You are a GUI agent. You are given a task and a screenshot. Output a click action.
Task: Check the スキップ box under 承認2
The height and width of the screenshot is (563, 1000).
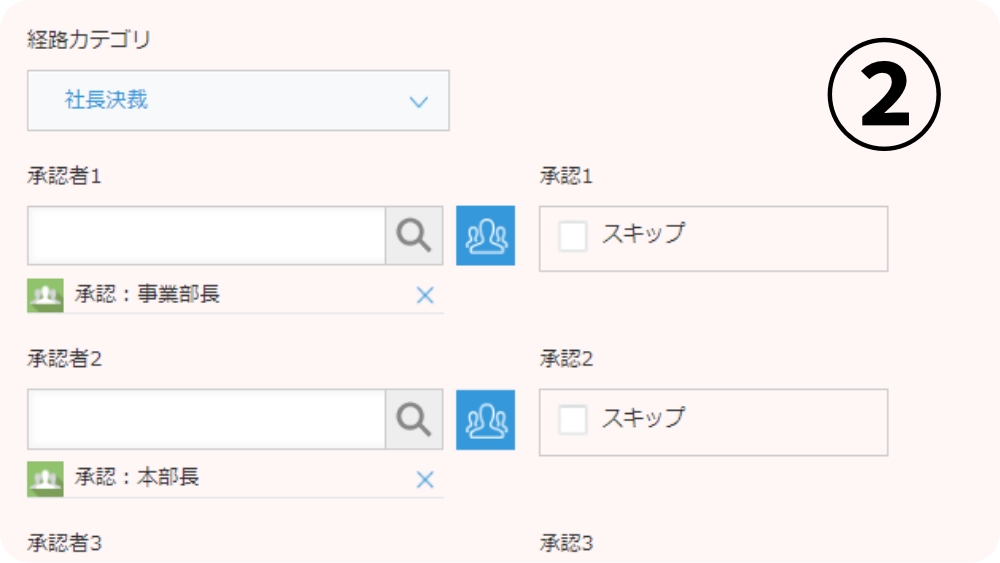(573, 420)
